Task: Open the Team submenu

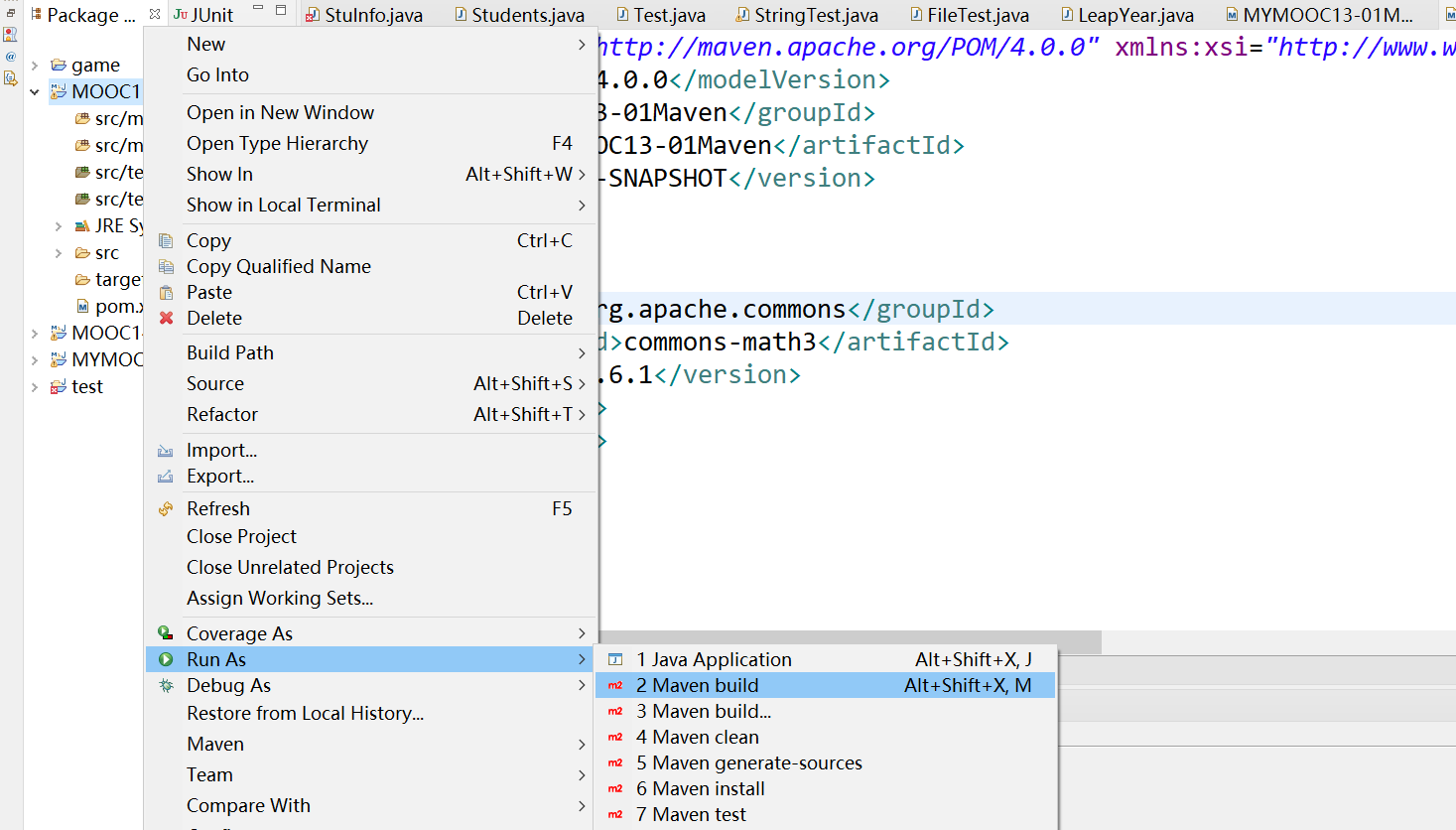Action: (371, 775)
